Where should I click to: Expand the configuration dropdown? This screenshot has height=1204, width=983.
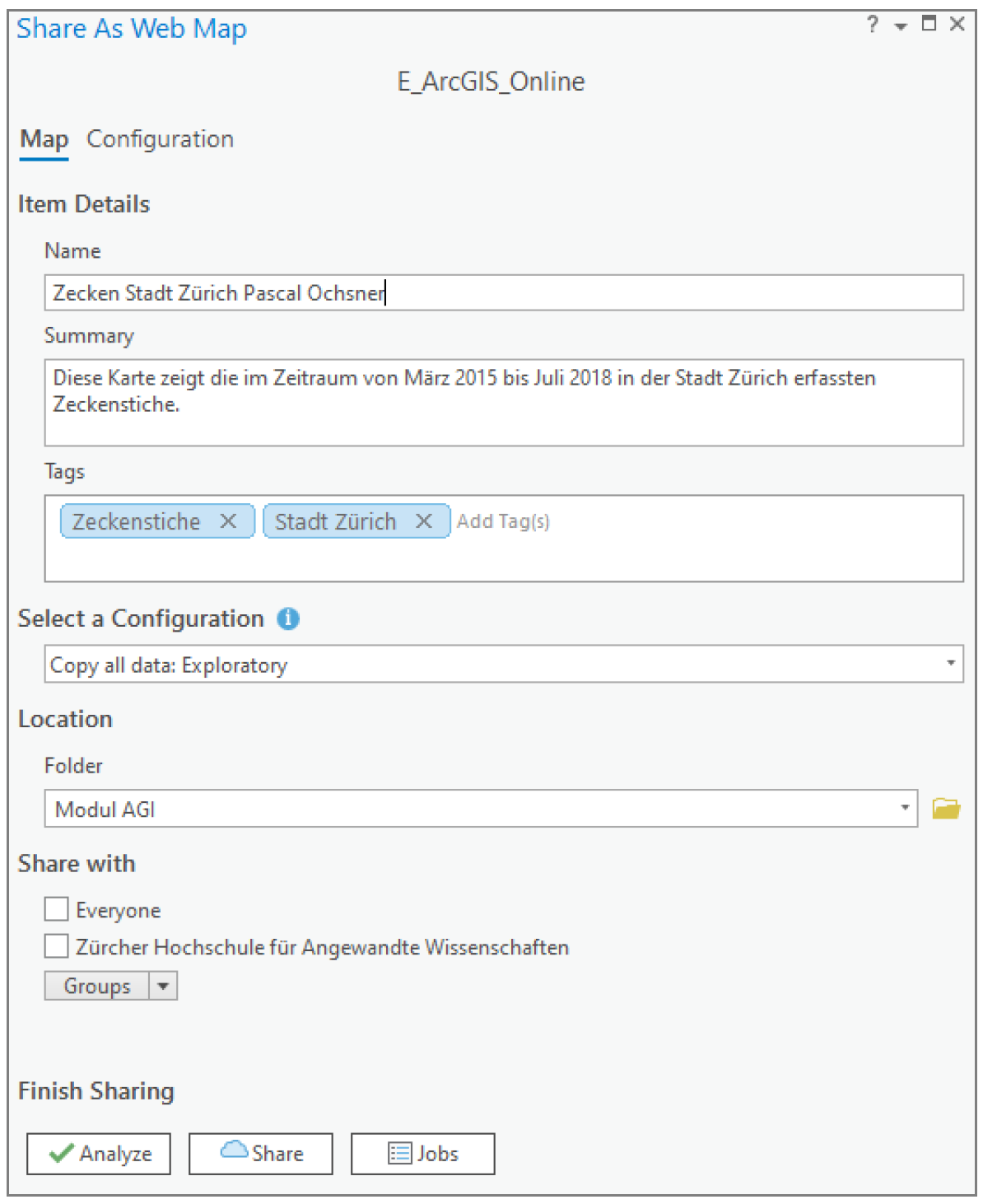tap(950, 664)
